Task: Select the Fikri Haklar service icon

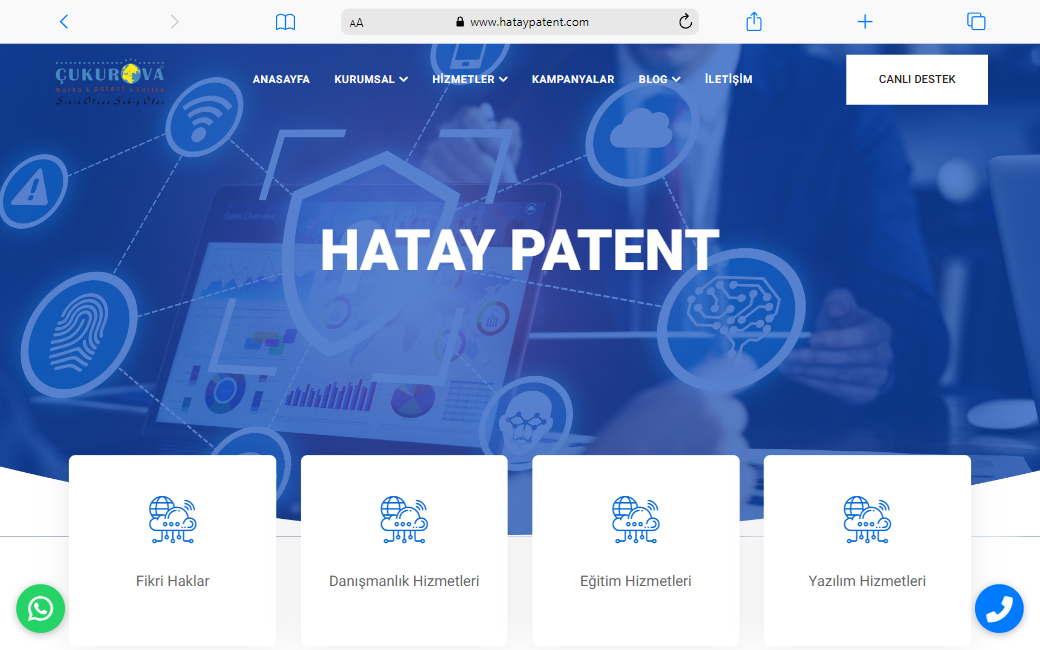Action: (x=172, y=519)
